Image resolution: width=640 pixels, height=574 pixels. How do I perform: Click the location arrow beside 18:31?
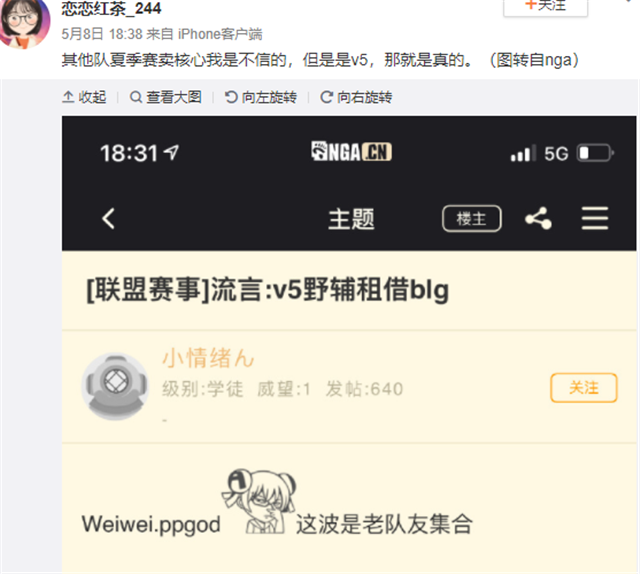pos(171,152)
